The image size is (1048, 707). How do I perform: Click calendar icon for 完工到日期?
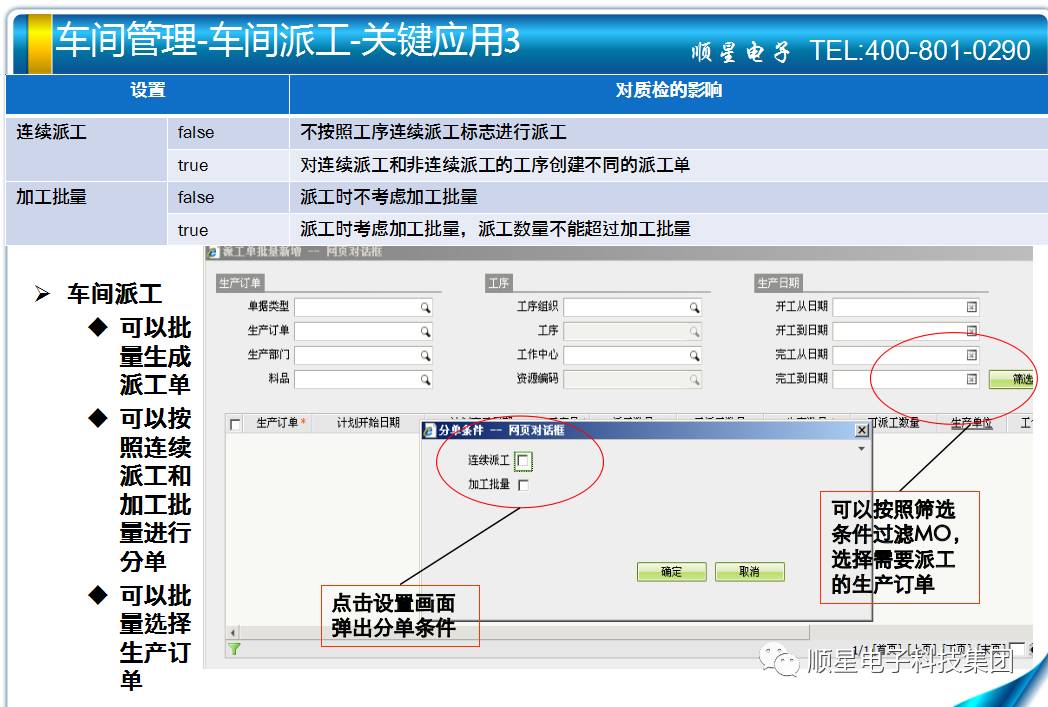pyautogui.click(x=971, y=379)
